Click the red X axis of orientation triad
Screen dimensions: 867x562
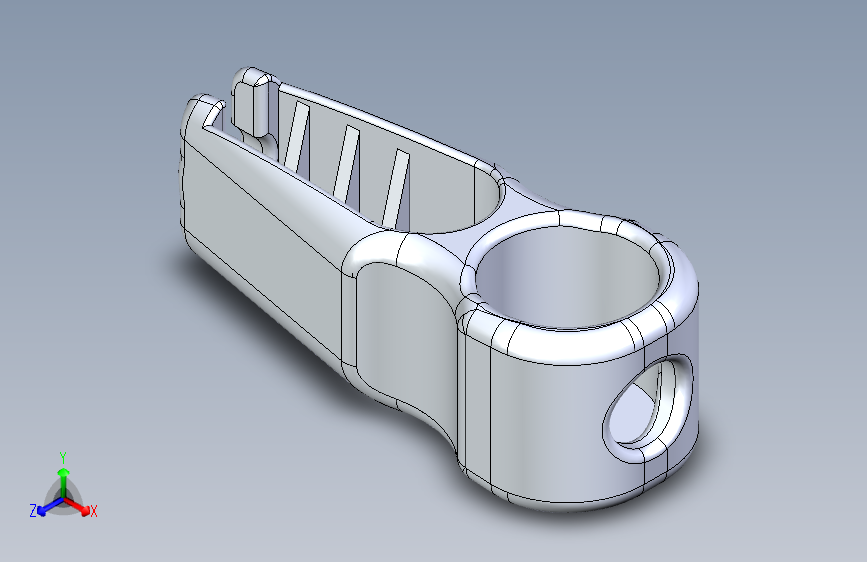[77, 506]
